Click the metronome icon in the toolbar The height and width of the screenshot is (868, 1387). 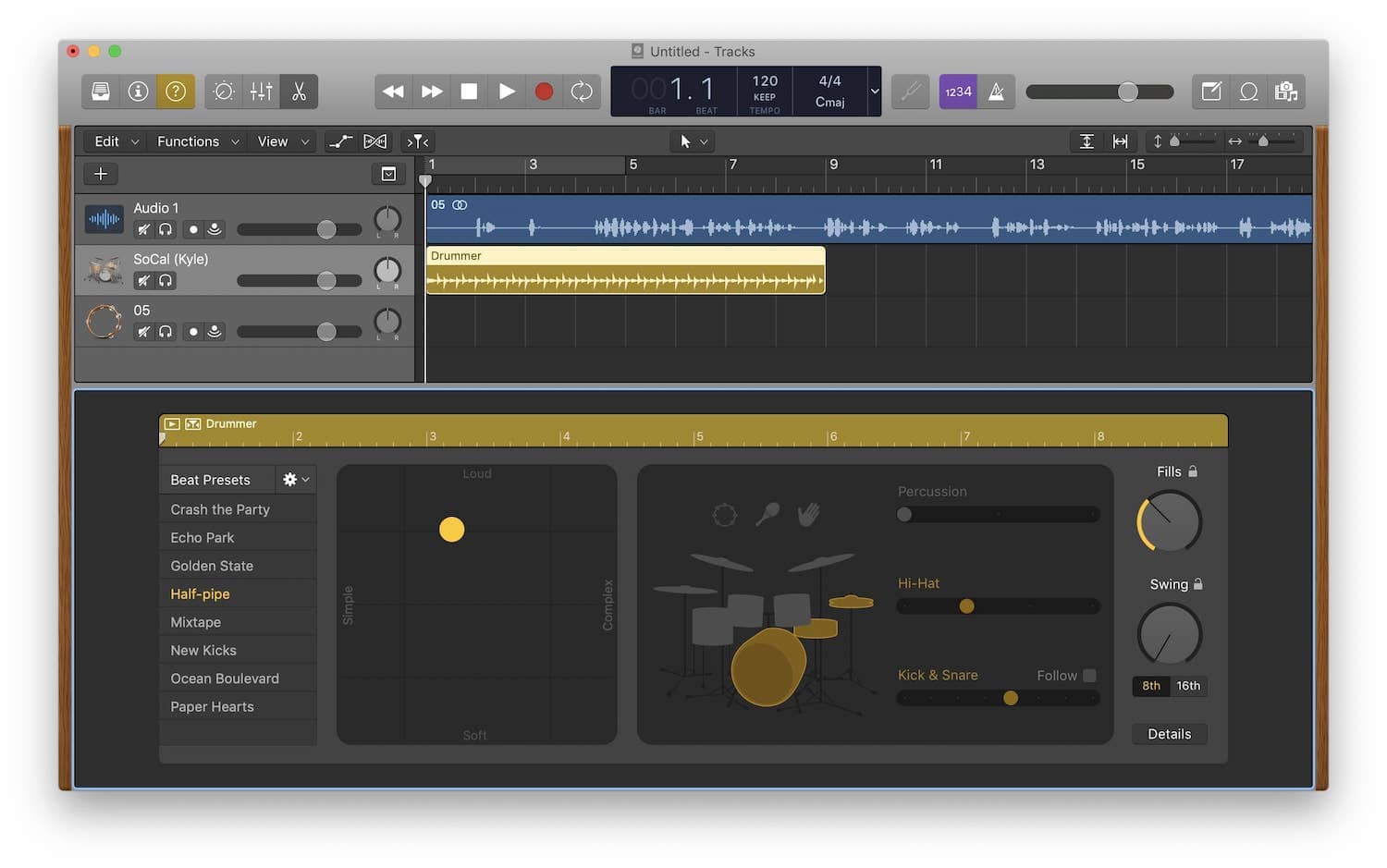click(x=996, y=91)
